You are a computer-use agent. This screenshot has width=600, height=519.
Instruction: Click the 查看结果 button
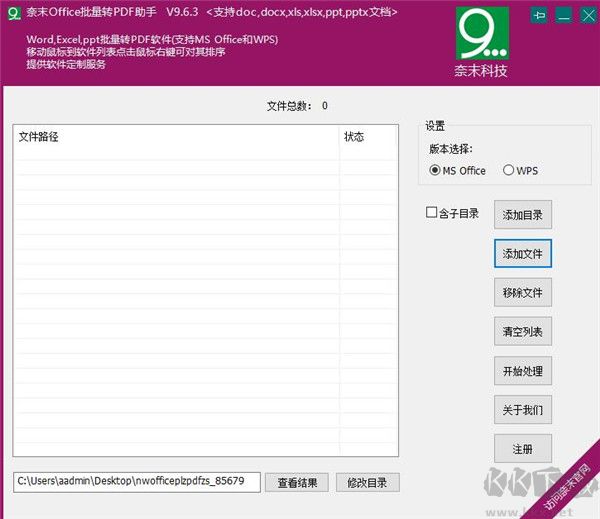point(297,483)
